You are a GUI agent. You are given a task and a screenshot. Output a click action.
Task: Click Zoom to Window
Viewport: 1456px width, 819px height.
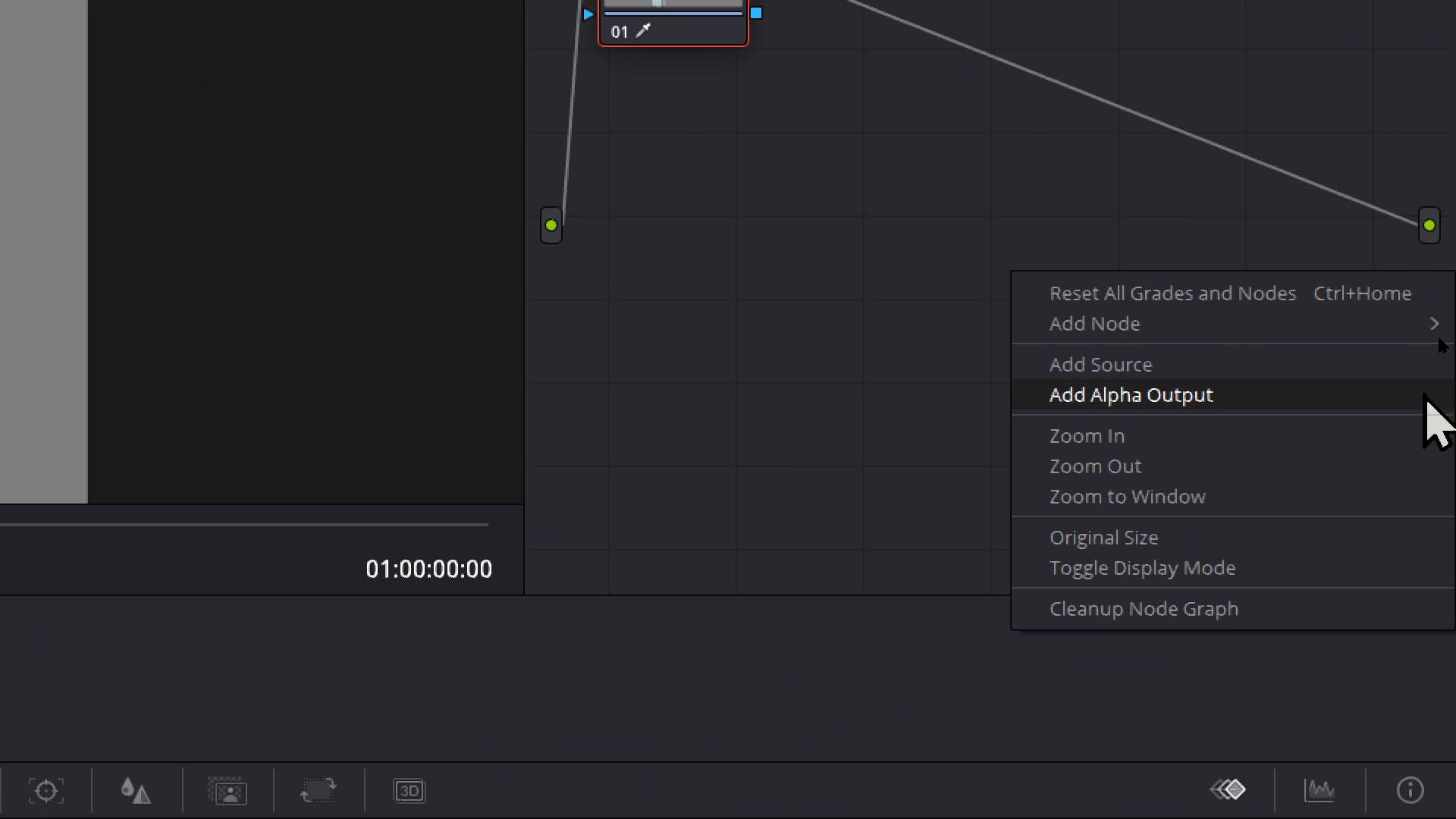coord(1127,497)
